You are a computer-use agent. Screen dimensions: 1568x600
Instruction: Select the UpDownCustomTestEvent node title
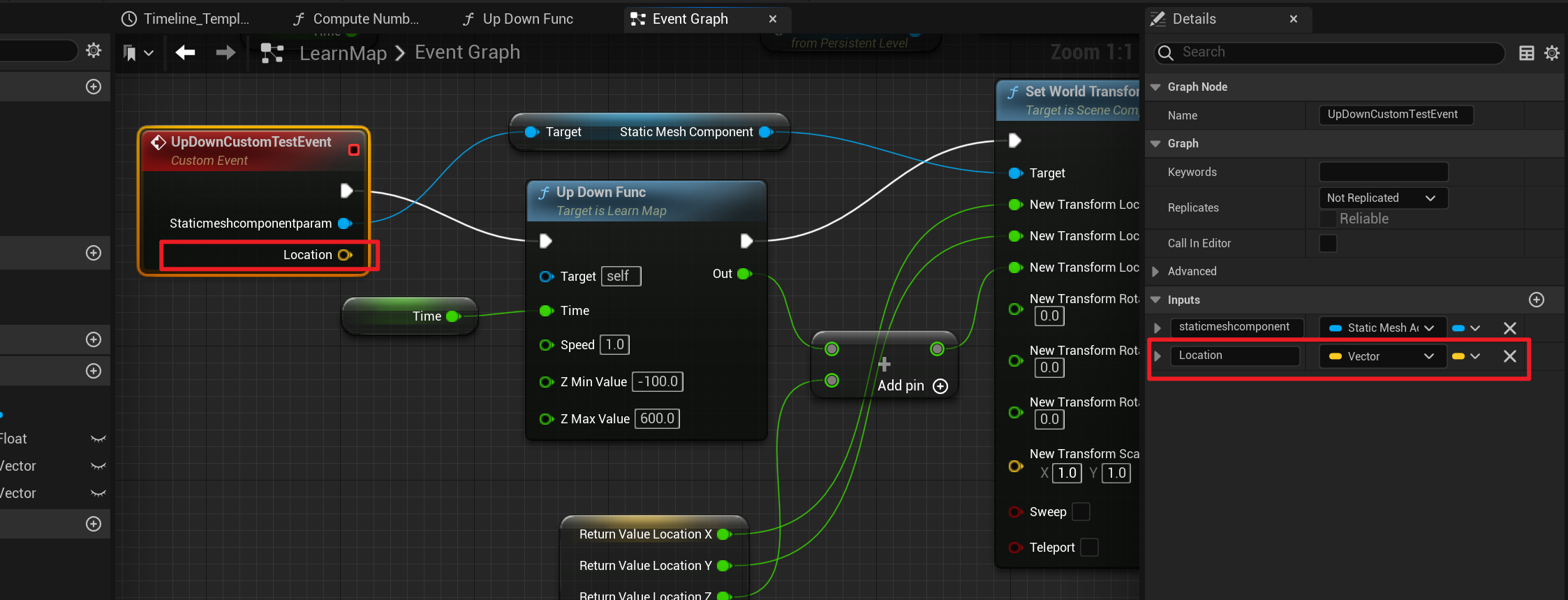(251, 142)
